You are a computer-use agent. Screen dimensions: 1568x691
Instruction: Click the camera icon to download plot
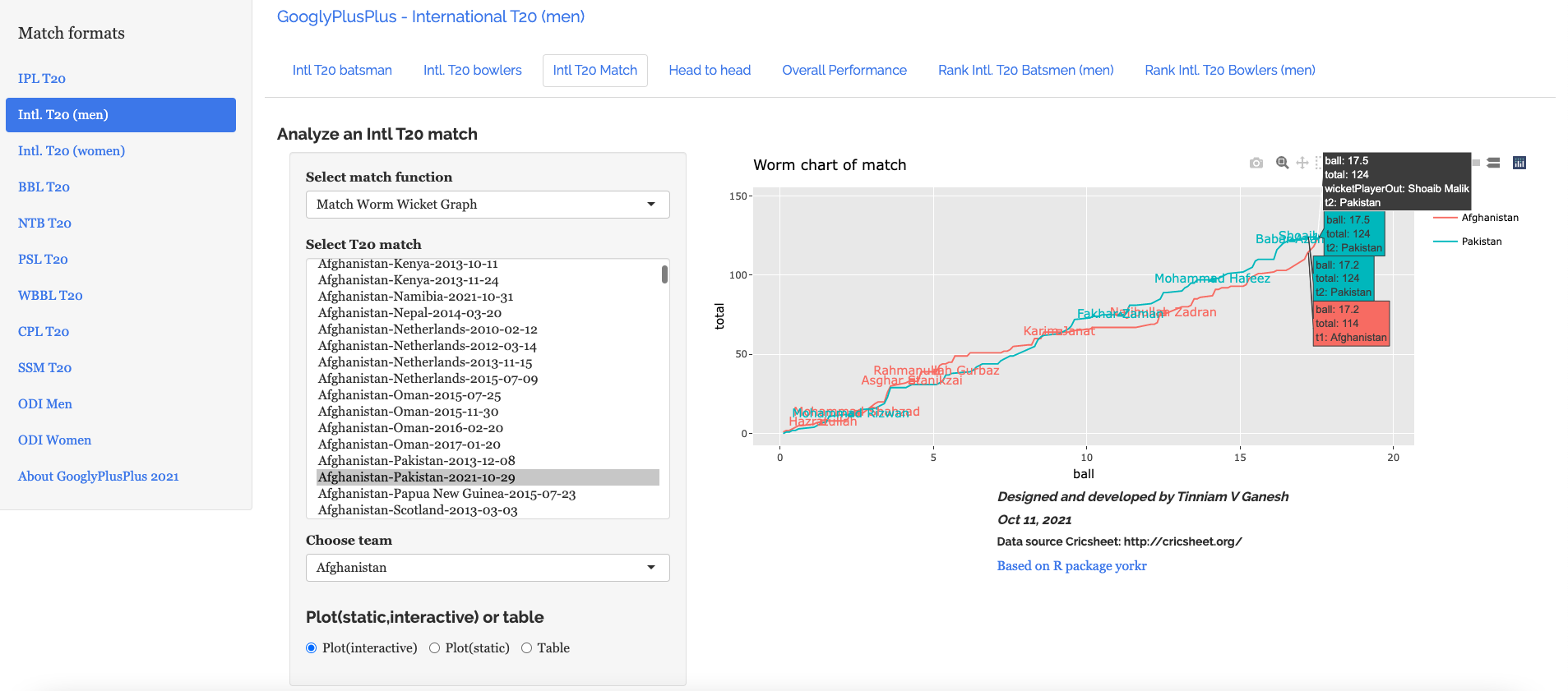click(x=1256, y=163)
